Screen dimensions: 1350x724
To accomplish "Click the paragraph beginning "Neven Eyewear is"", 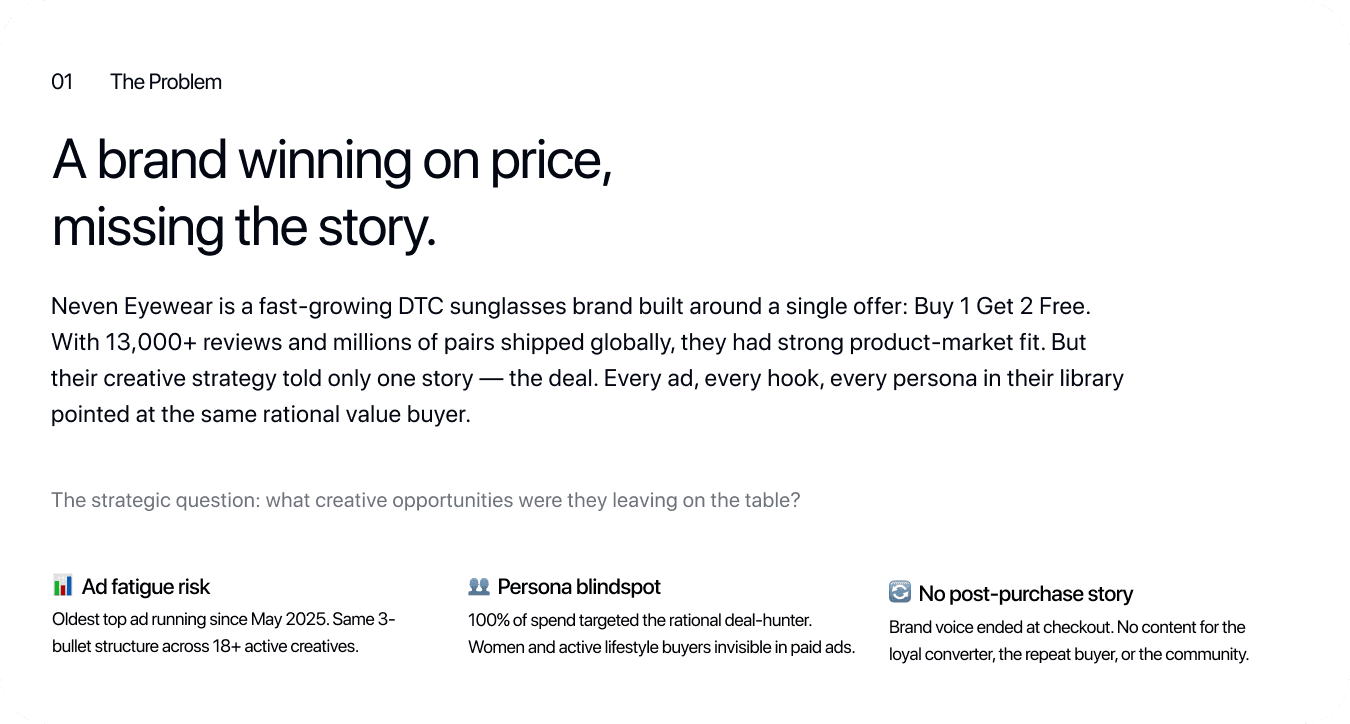I will [588, 360].
